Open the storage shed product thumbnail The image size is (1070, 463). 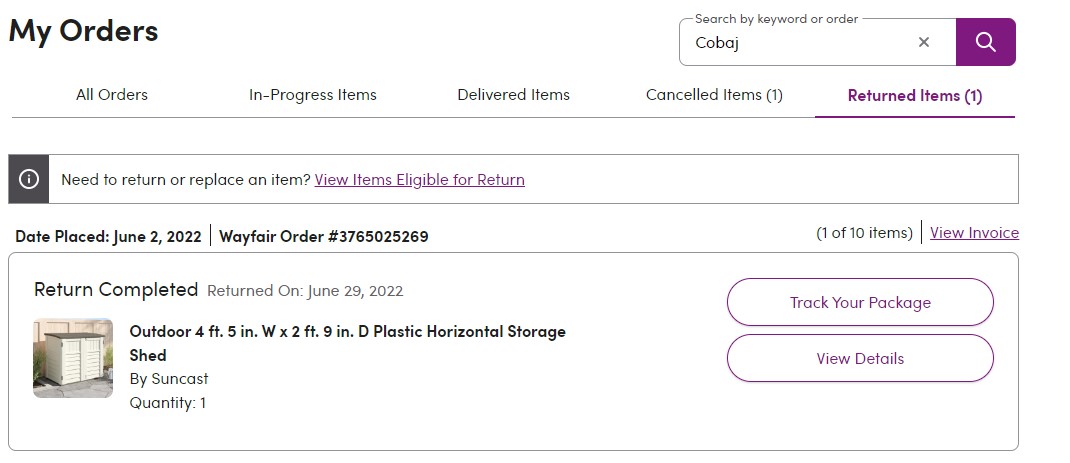point(73,358)
